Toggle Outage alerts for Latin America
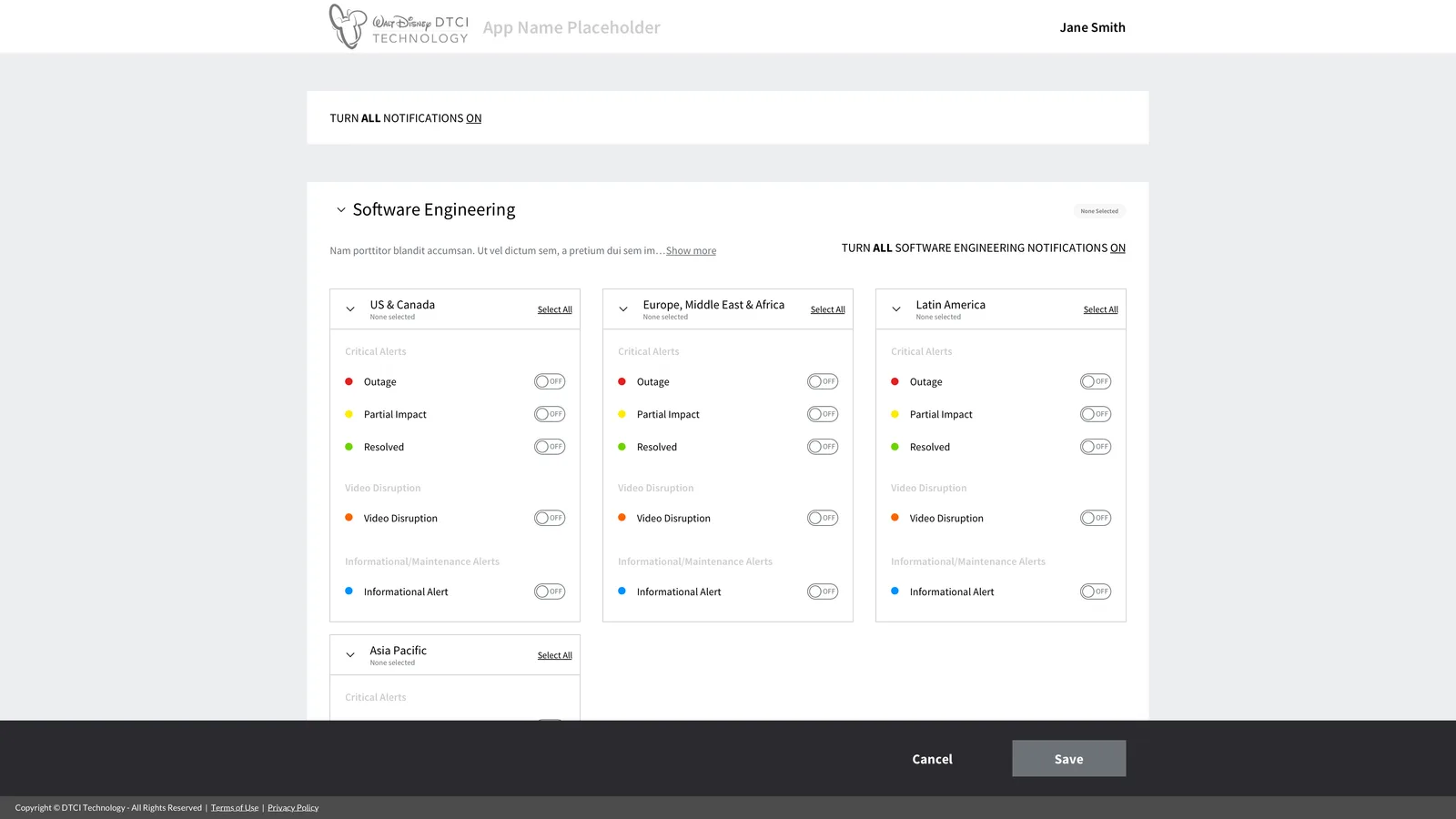 1096,381
